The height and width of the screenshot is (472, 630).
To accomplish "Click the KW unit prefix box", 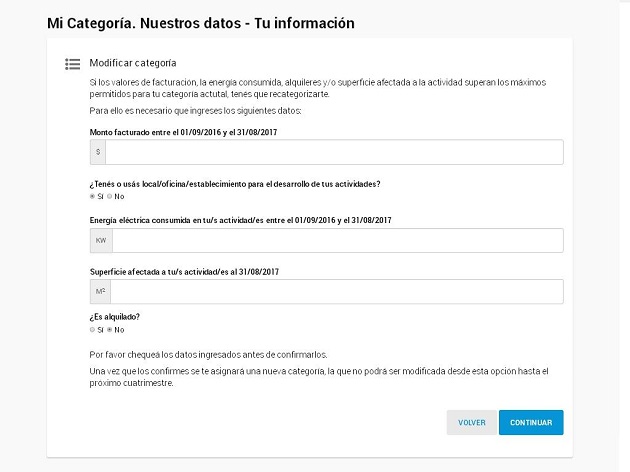I will [101, 241].
